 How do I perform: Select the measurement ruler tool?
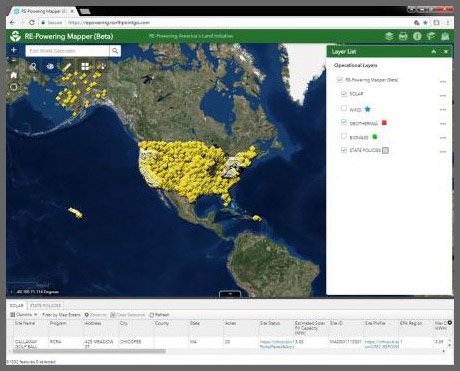(67, 66)
